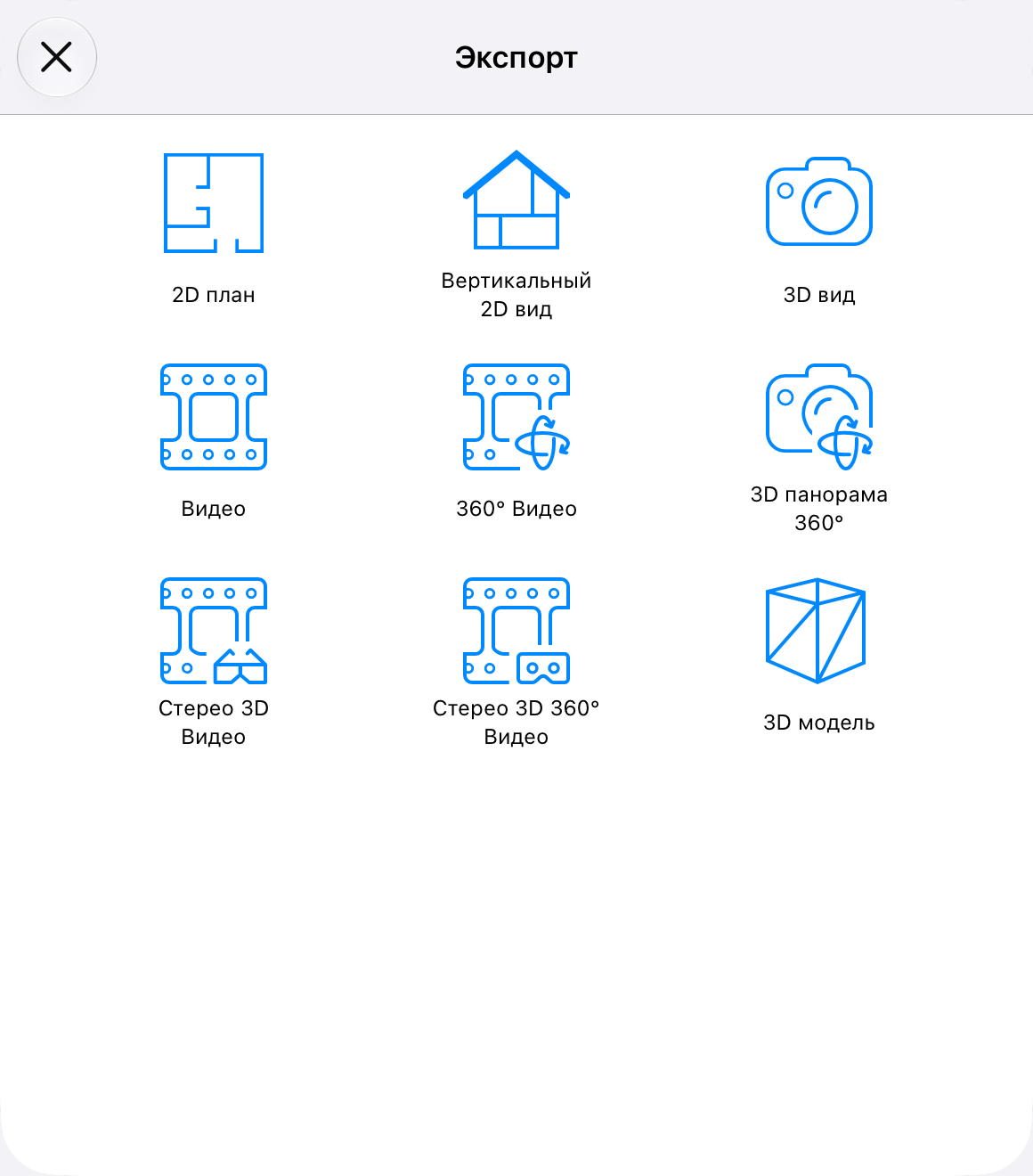This screenshot has height=1176, width=1033.
Task: Choose the 360° Видео export icon
Action: [516, 417]
